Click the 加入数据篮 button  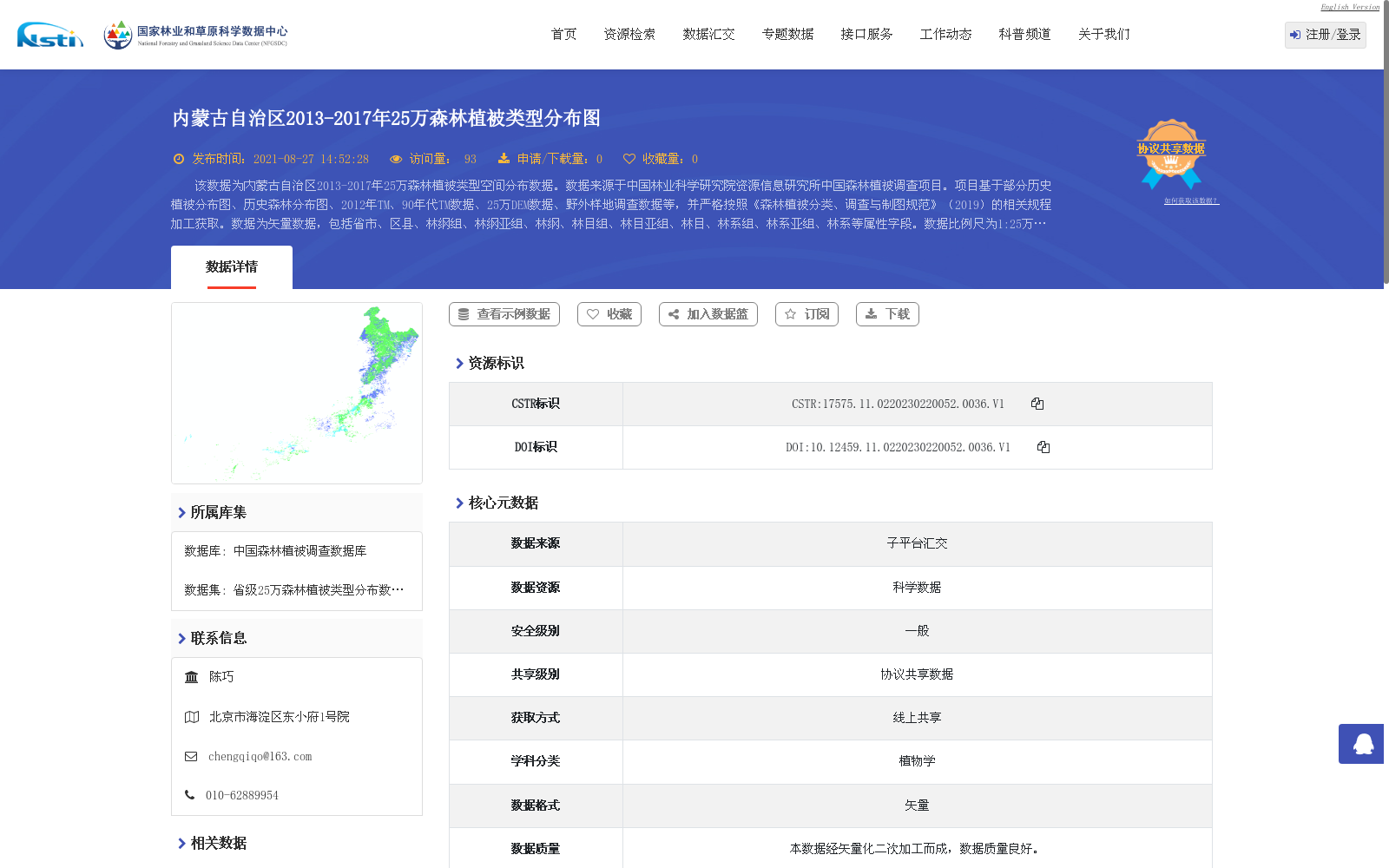tap(708, 314)
